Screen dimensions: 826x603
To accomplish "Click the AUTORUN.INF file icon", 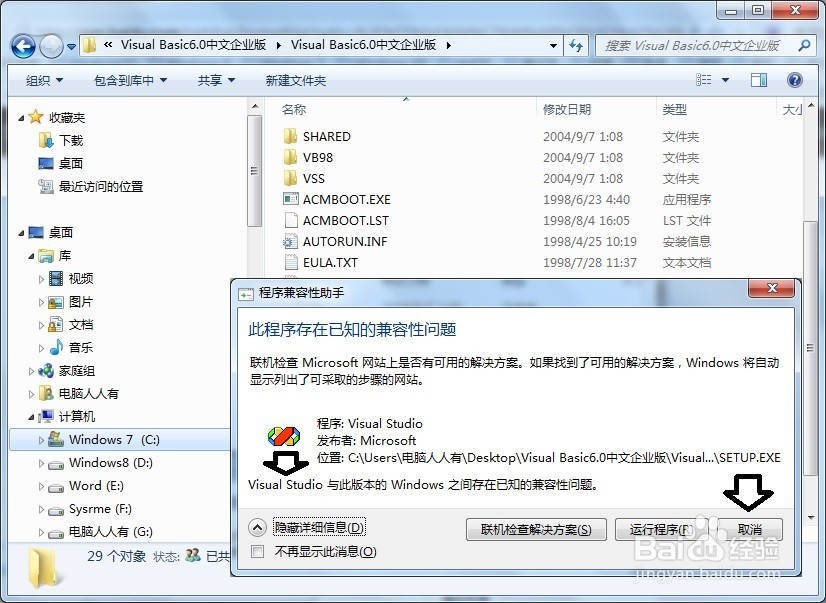I will [x=290, y=241].
